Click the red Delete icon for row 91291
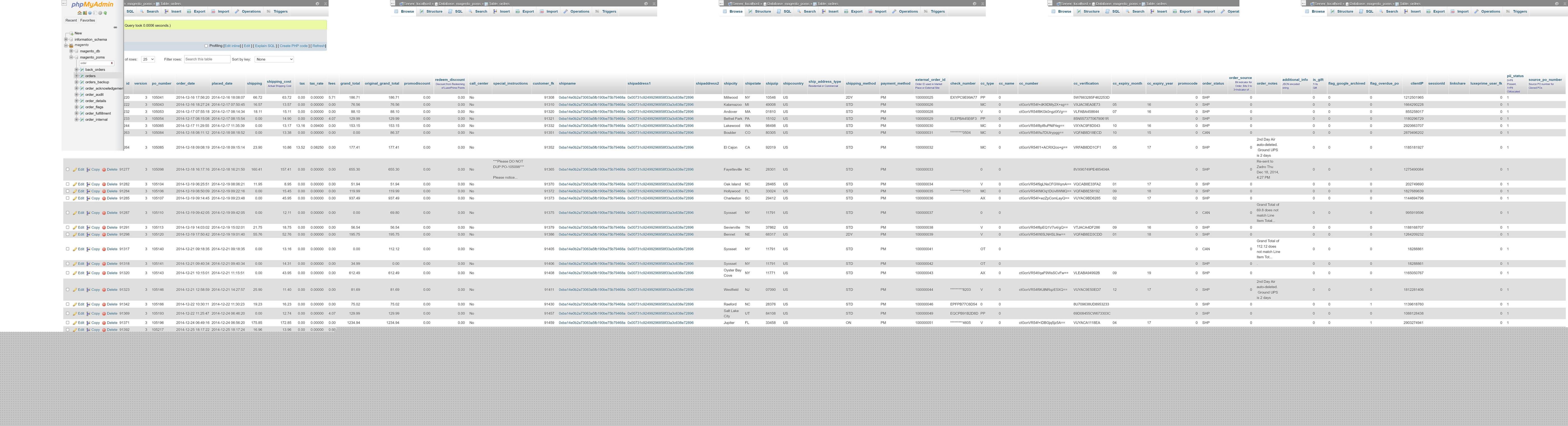 tap(104, 227)
